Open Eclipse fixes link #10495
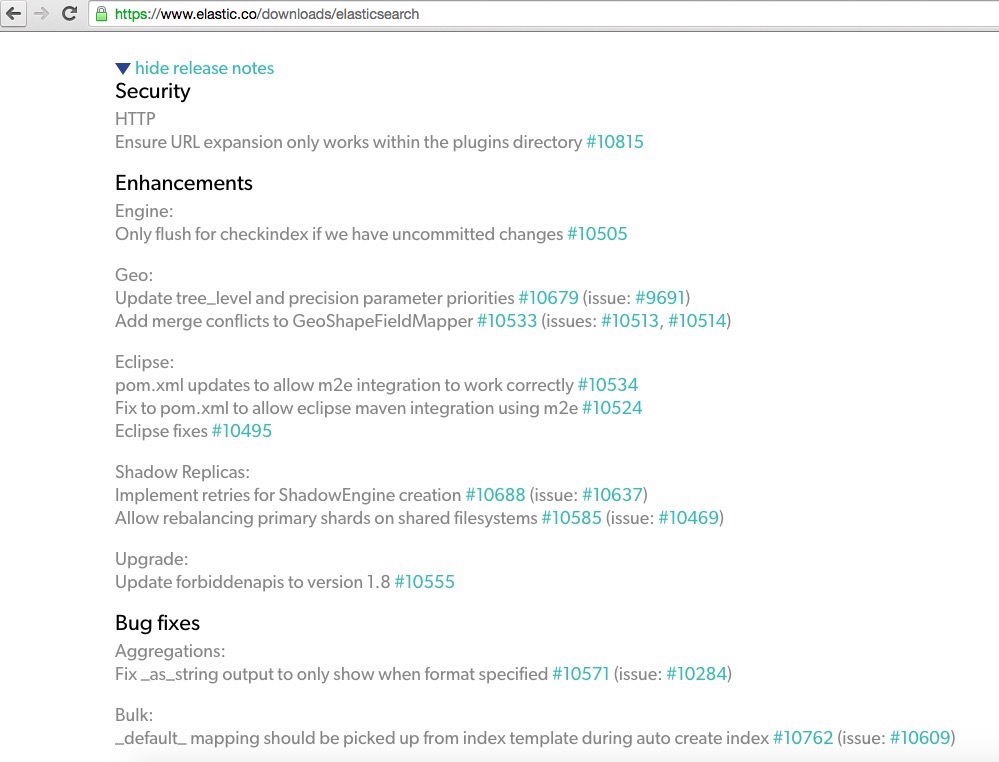 coord(241,431)
